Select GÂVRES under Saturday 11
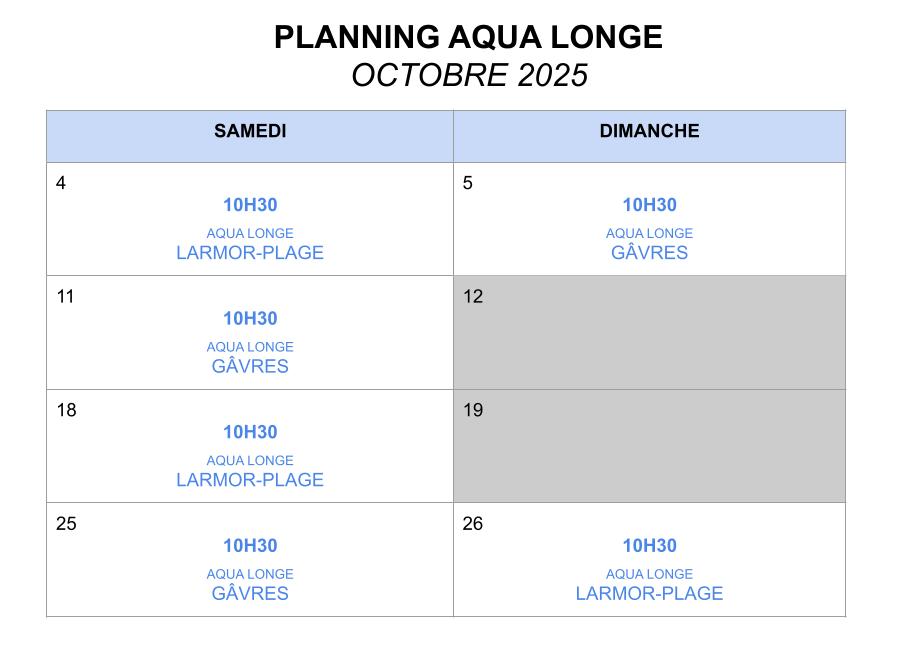 click(x=250, y=366)
